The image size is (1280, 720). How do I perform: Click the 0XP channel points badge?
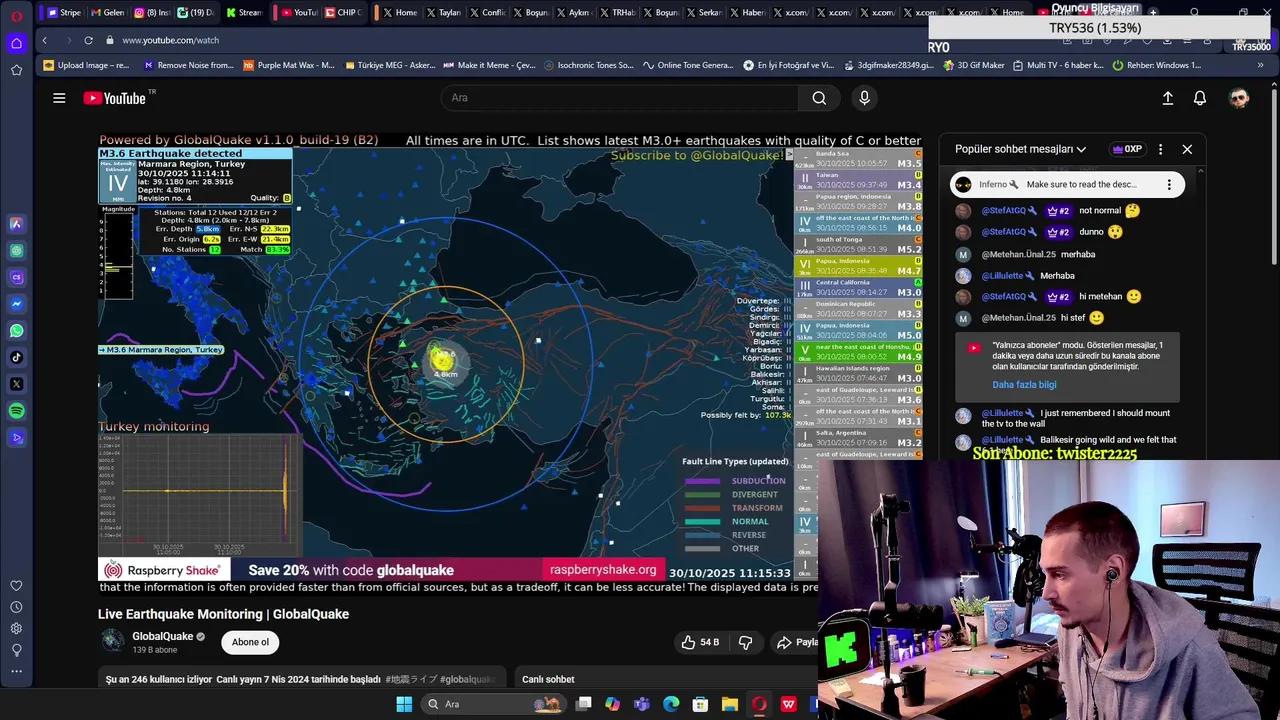click(1127, 149)
